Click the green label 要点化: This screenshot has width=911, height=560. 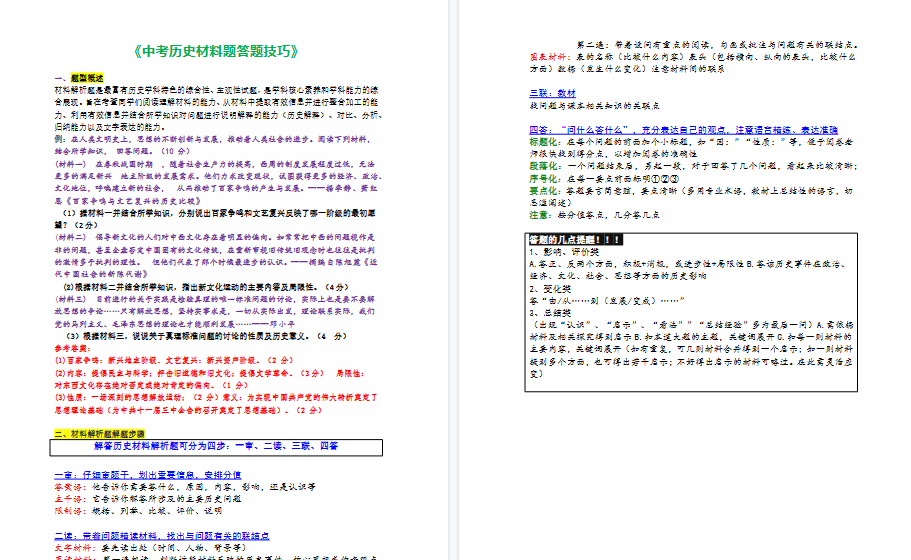pyautogui.click(x=546, y=191)
